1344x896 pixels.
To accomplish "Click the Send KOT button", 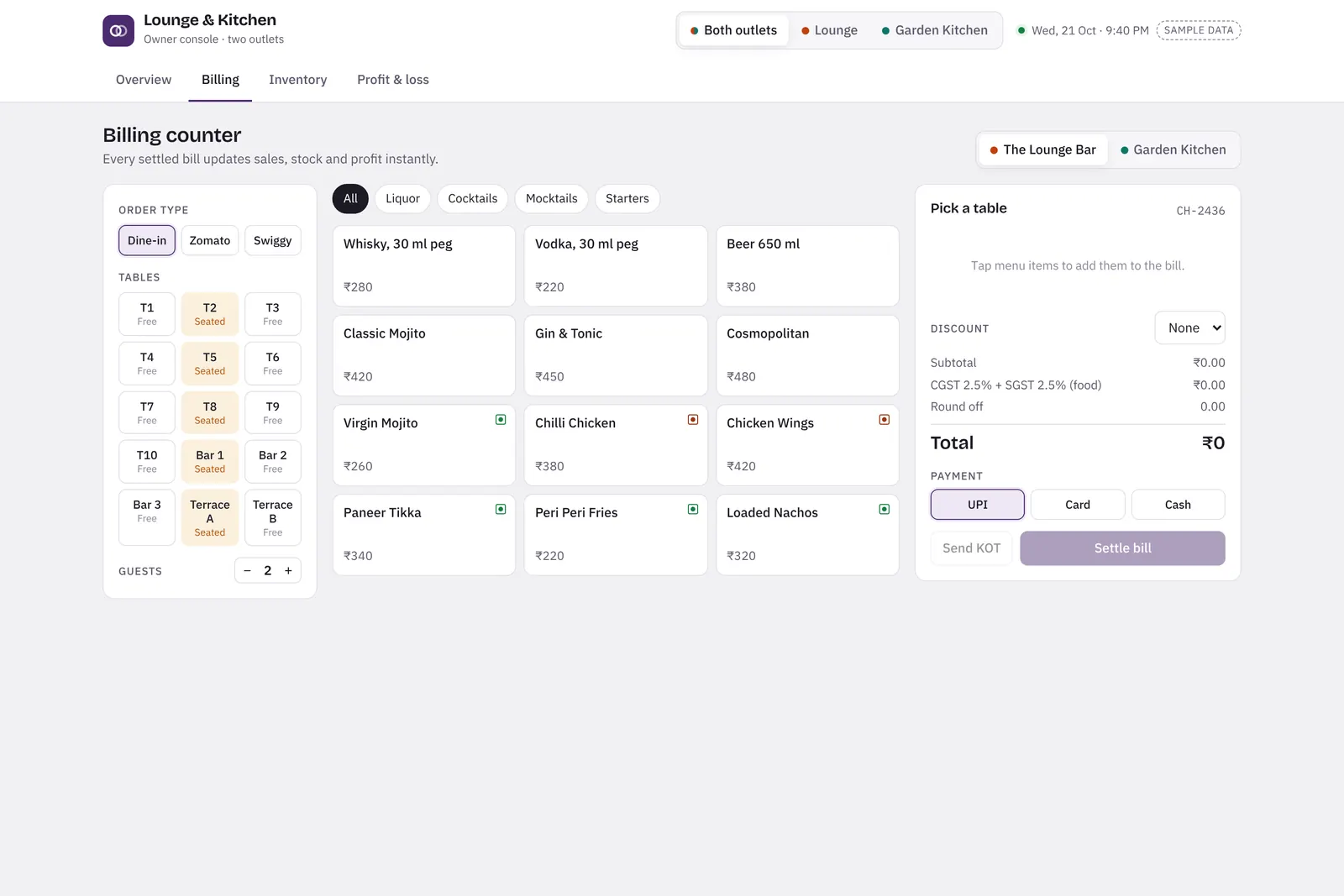I will coord(972,548).
